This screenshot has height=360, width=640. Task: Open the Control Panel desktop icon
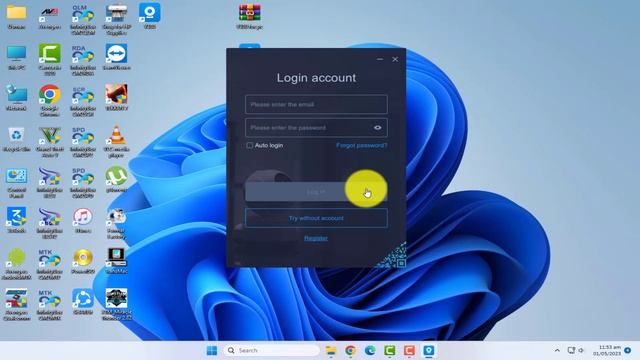tap(16, 182)
